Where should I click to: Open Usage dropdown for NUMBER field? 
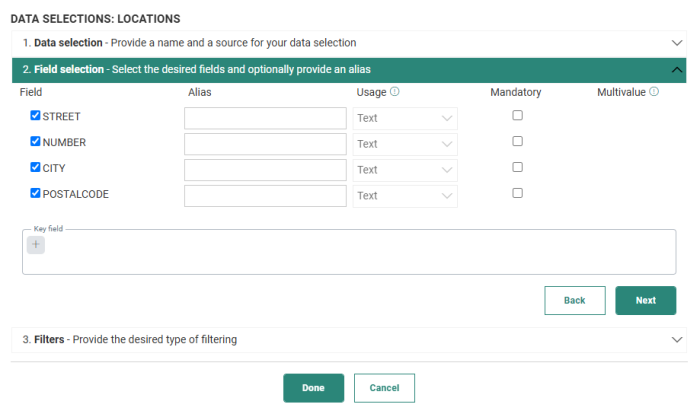[x=405, y=144]
